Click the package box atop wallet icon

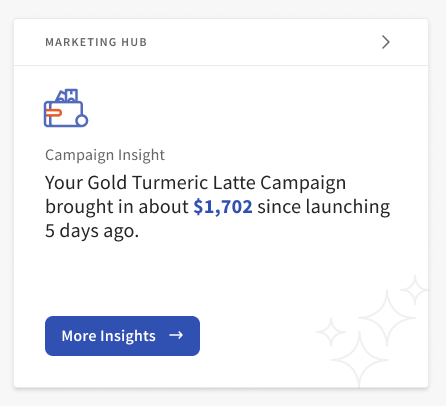pyautogui.click(x=72, y=95)
